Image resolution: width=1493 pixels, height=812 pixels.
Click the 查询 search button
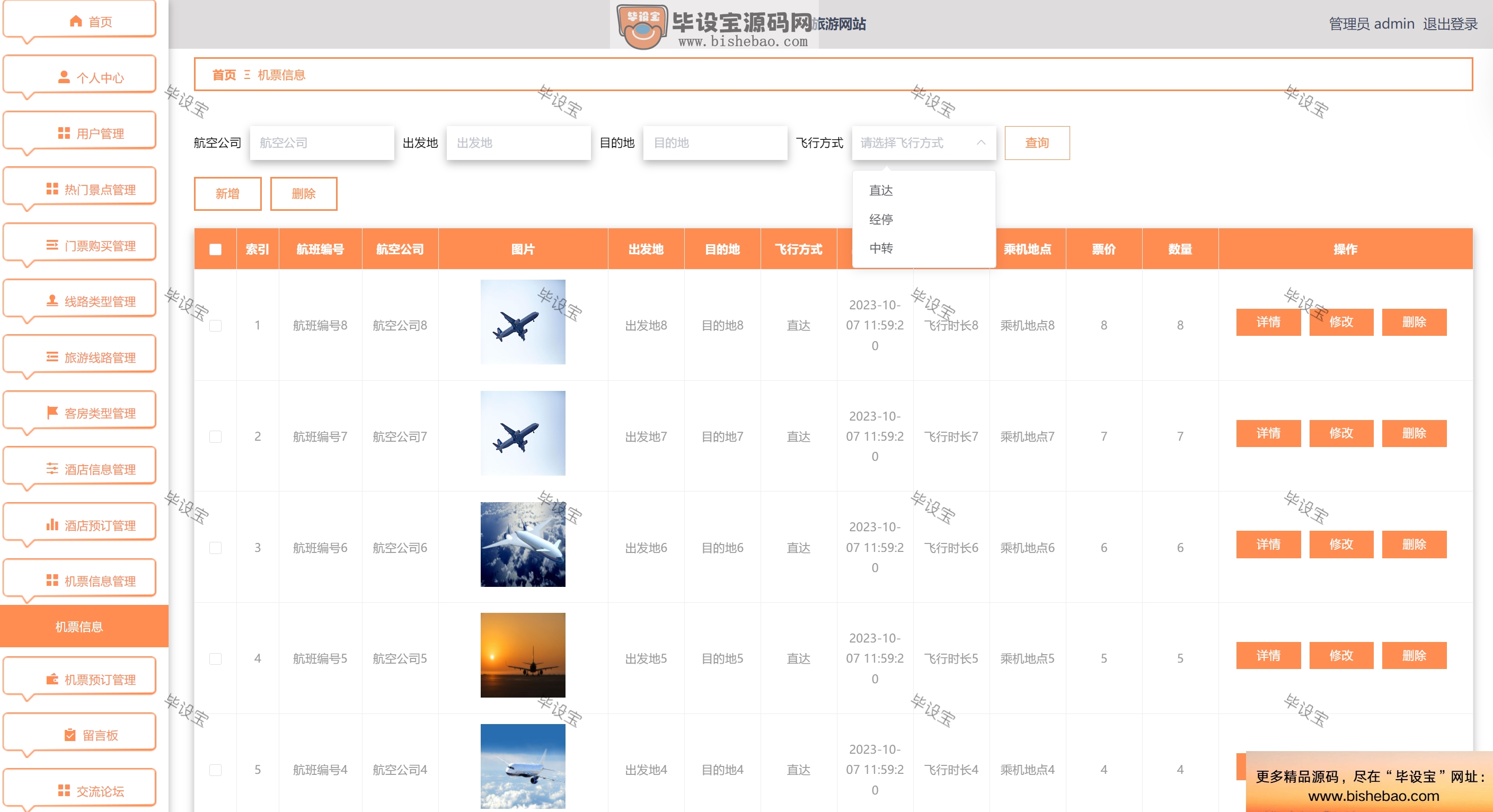click(x=1037, y=143)
